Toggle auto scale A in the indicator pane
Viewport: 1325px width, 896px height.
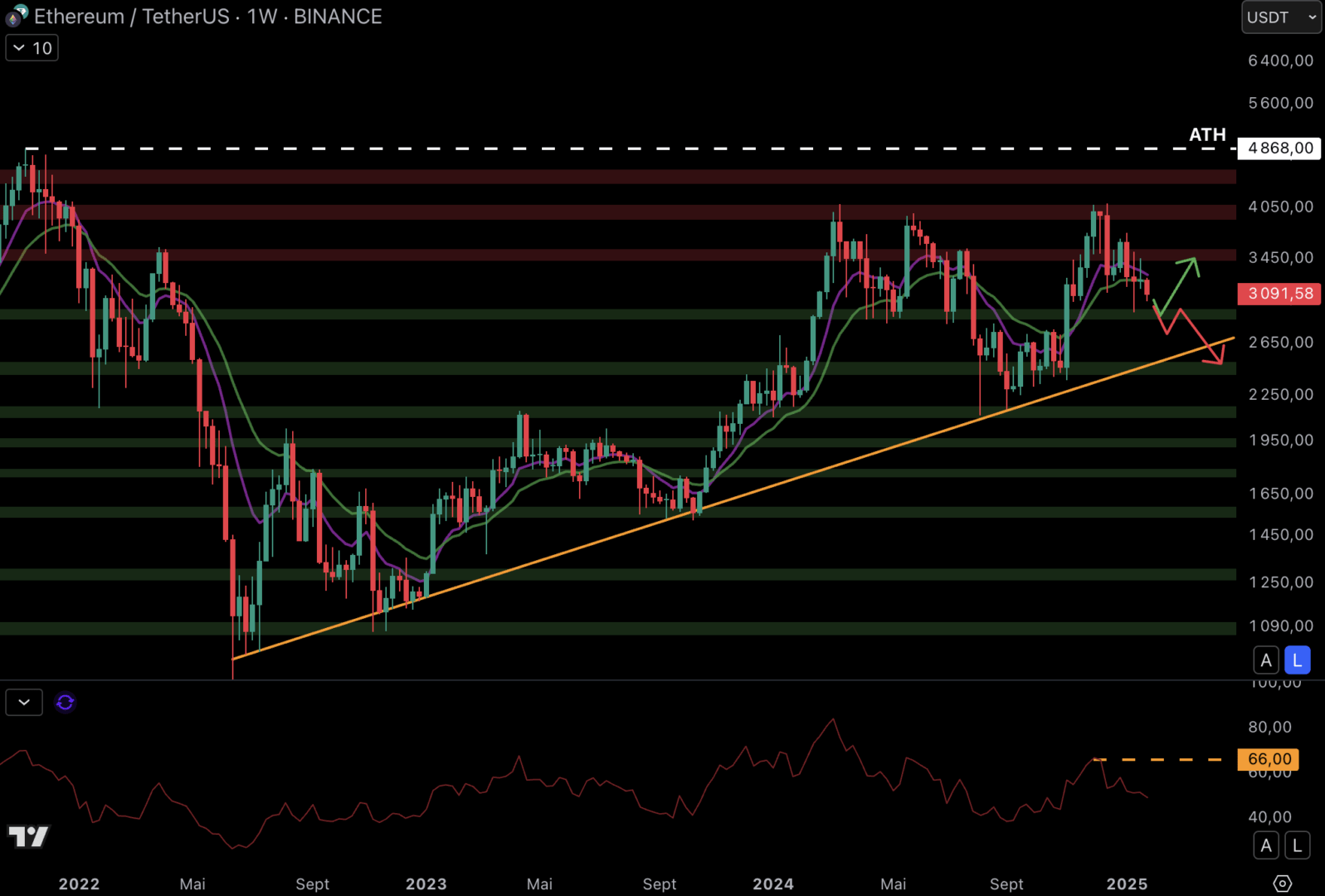(1265, 845)
